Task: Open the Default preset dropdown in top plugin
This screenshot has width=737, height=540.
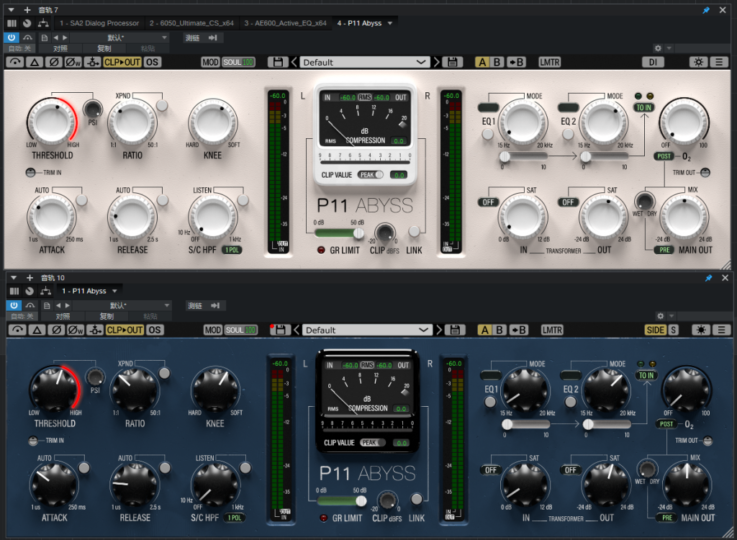Action: (x=364, y=62)
